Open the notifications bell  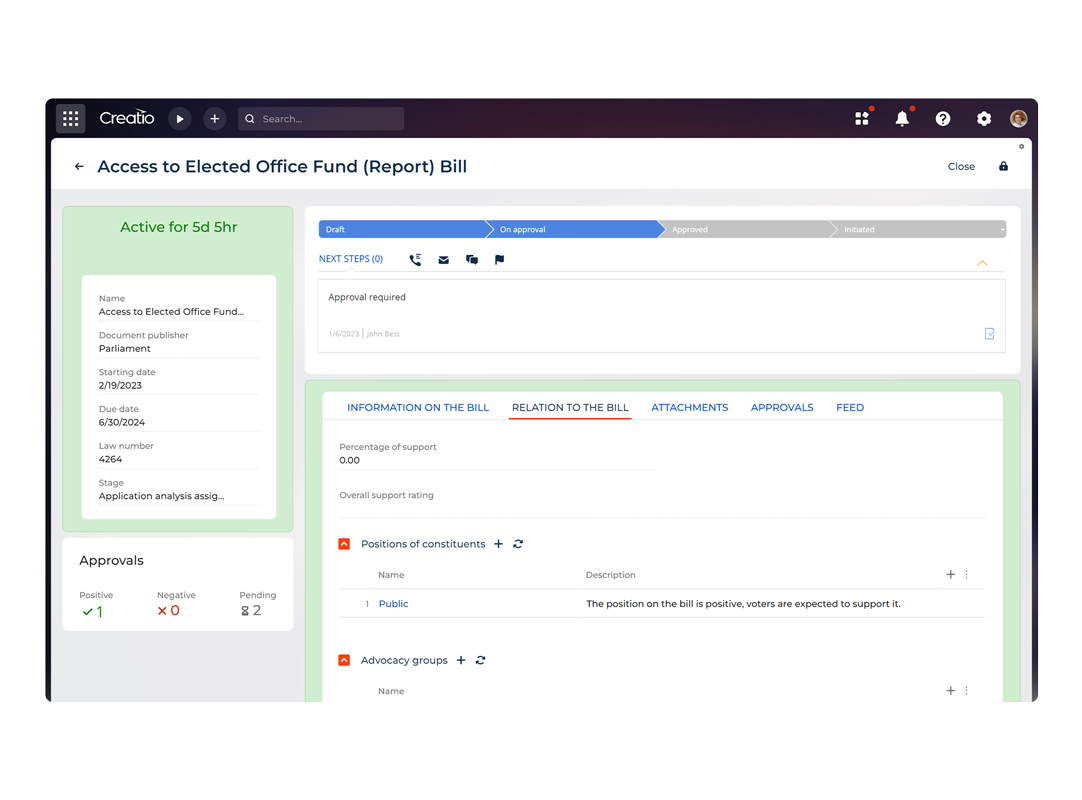pyautogui.click(x=902, y=119)
